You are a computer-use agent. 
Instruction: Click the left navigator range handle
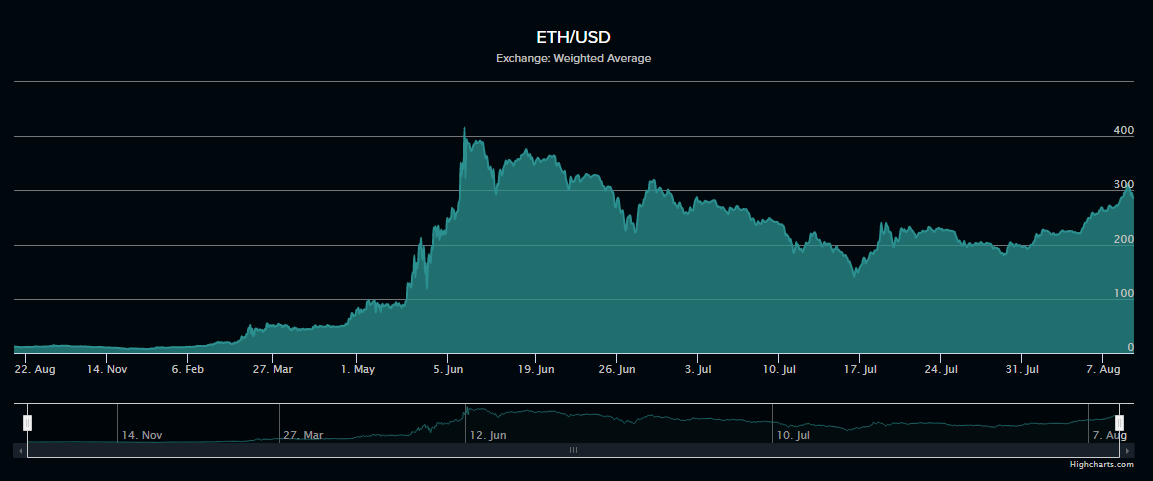pyautogui.click(x=27, y=423)
